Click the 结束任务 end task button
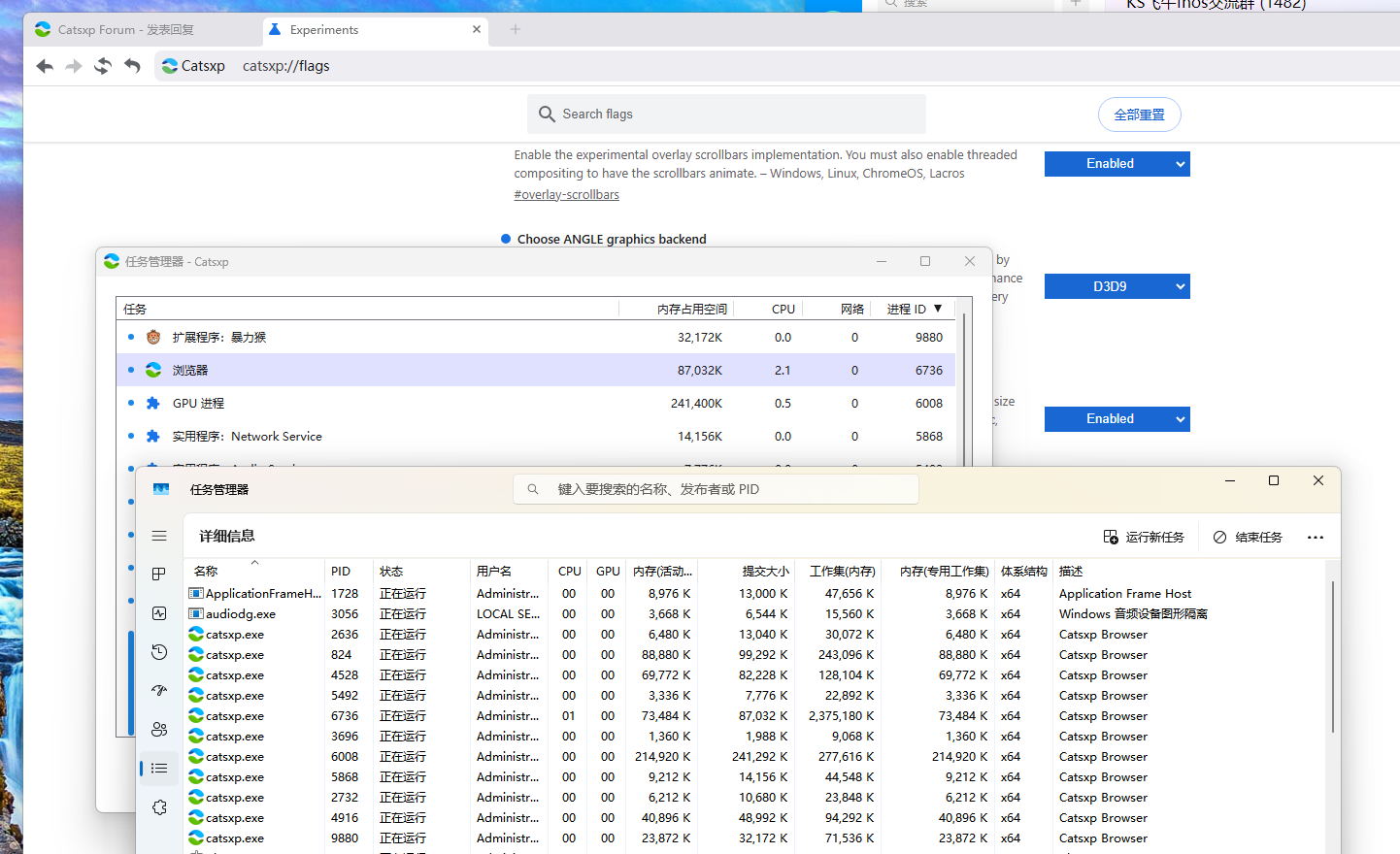1400x854 pixels. click(x=1248, y=538)
